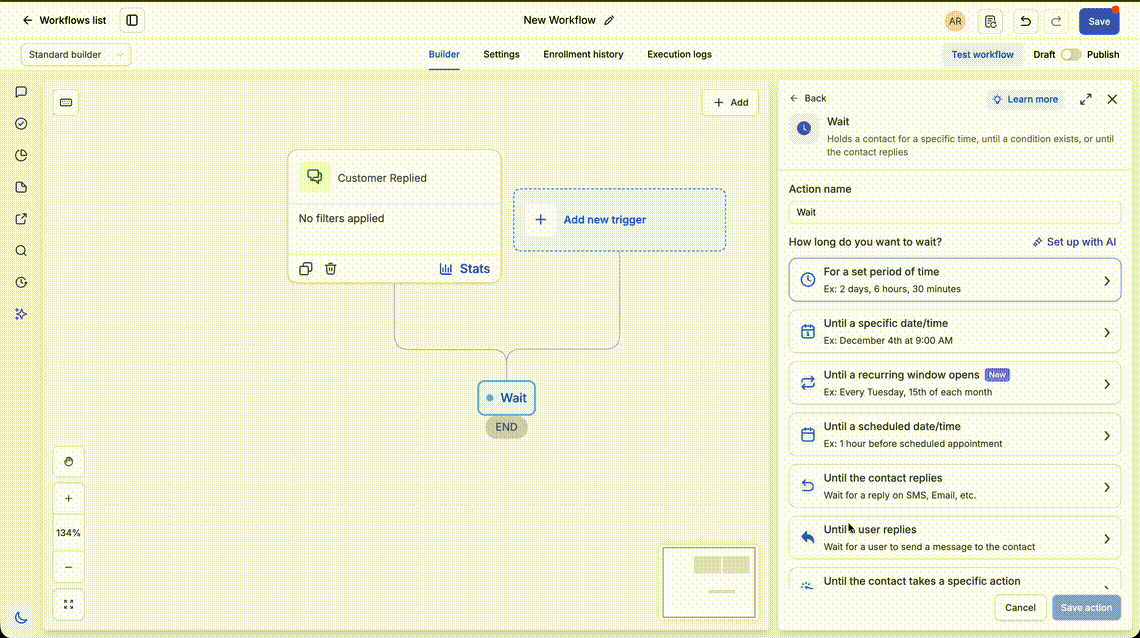Image resolution: width=1140 pixels, height=638 pixels.
Task: Click the Action name input field
Action: pyautogui.click(x=955, y=212)
